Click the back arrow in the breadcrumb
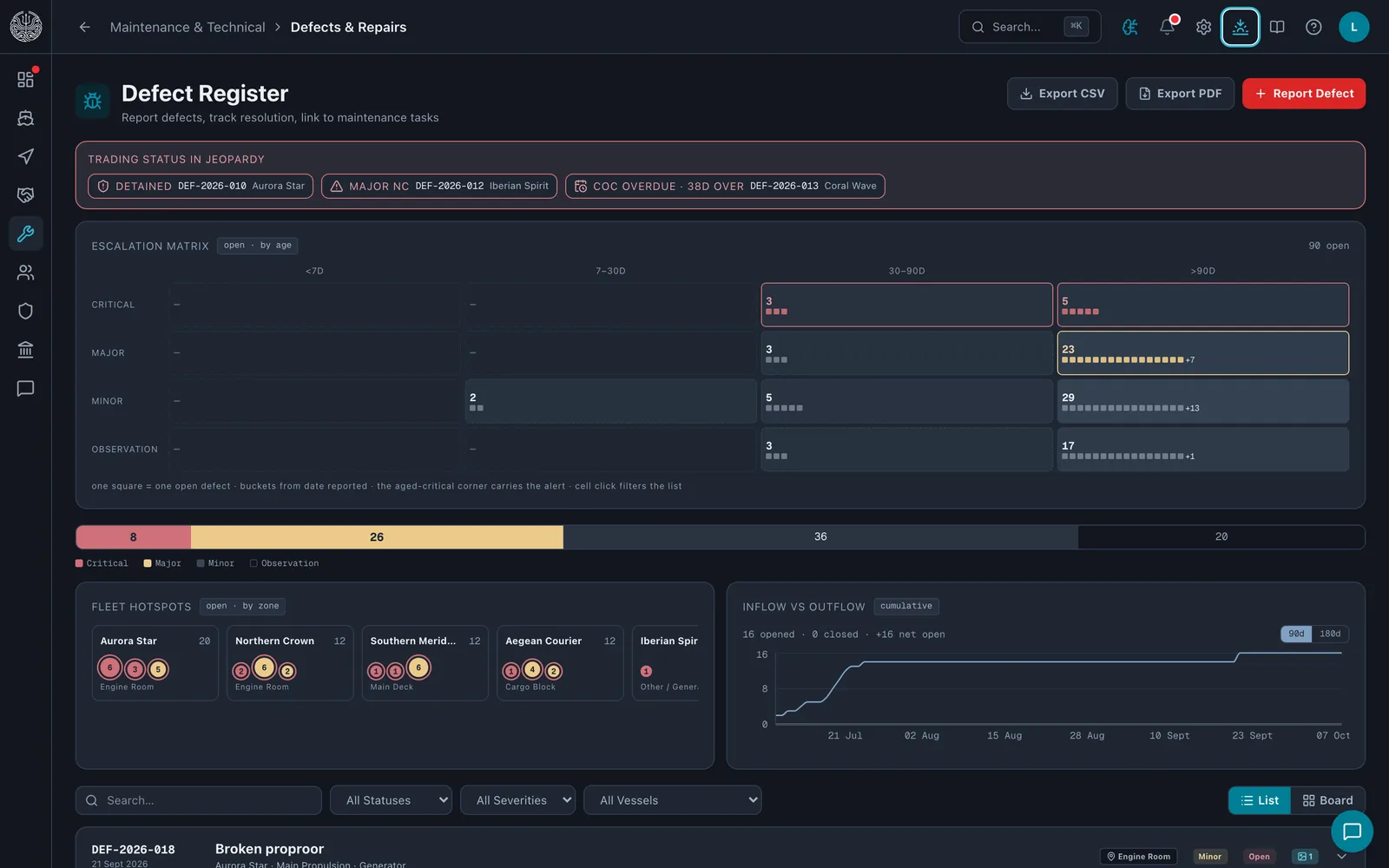1389x868 pixels. coord(84,27)
